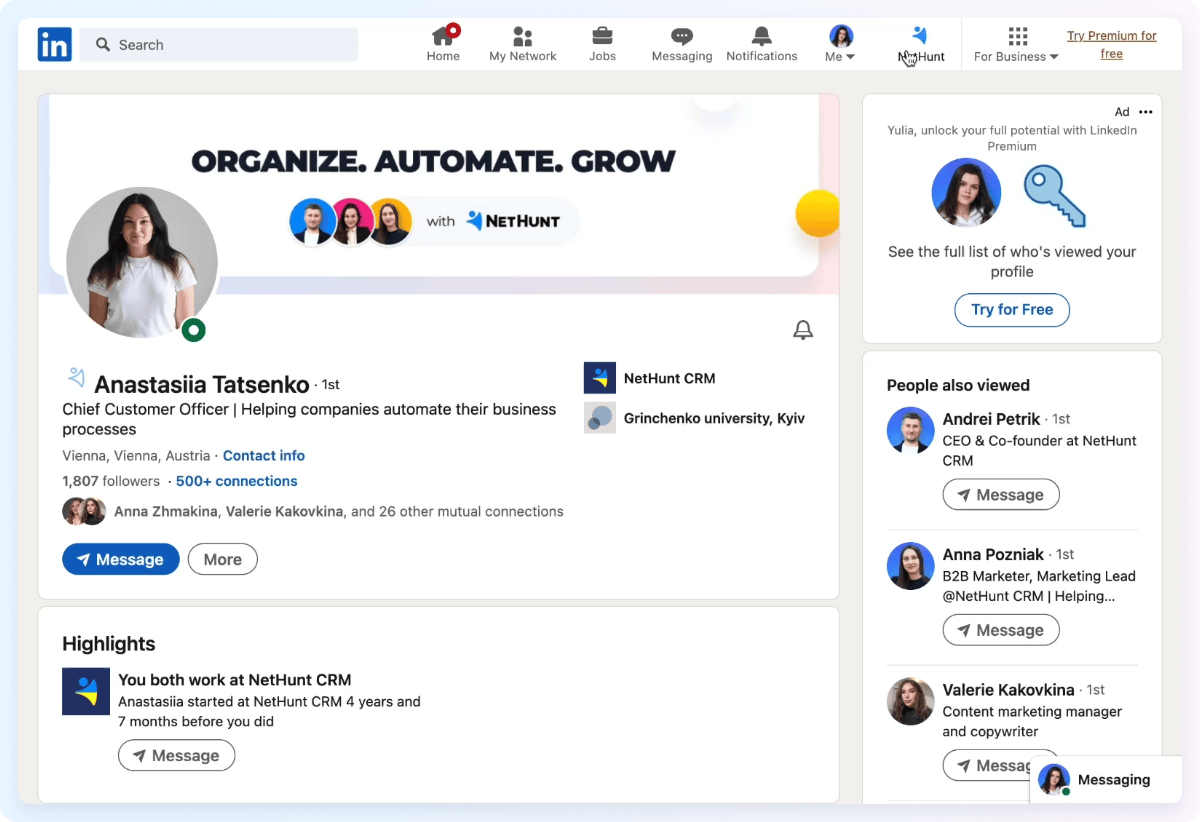Click Yulia's photo in the Premium ad

tap(966, 193)
